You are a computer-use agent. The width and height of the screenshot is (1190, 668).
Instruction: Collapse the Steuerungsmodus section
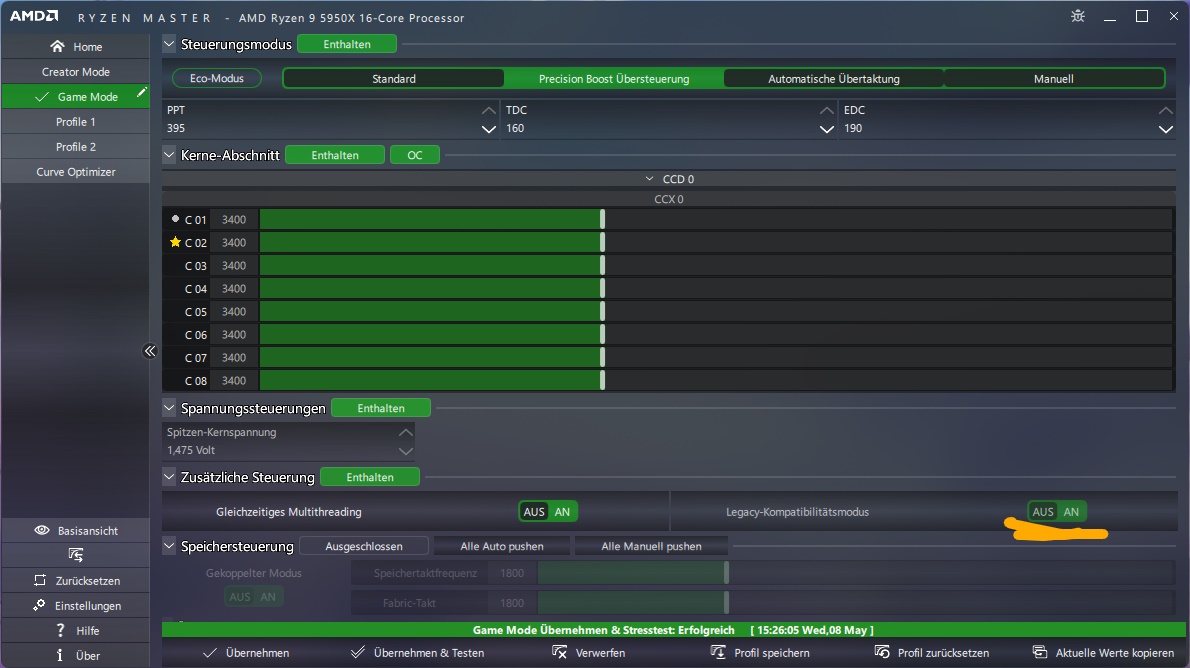pos(169,44)
